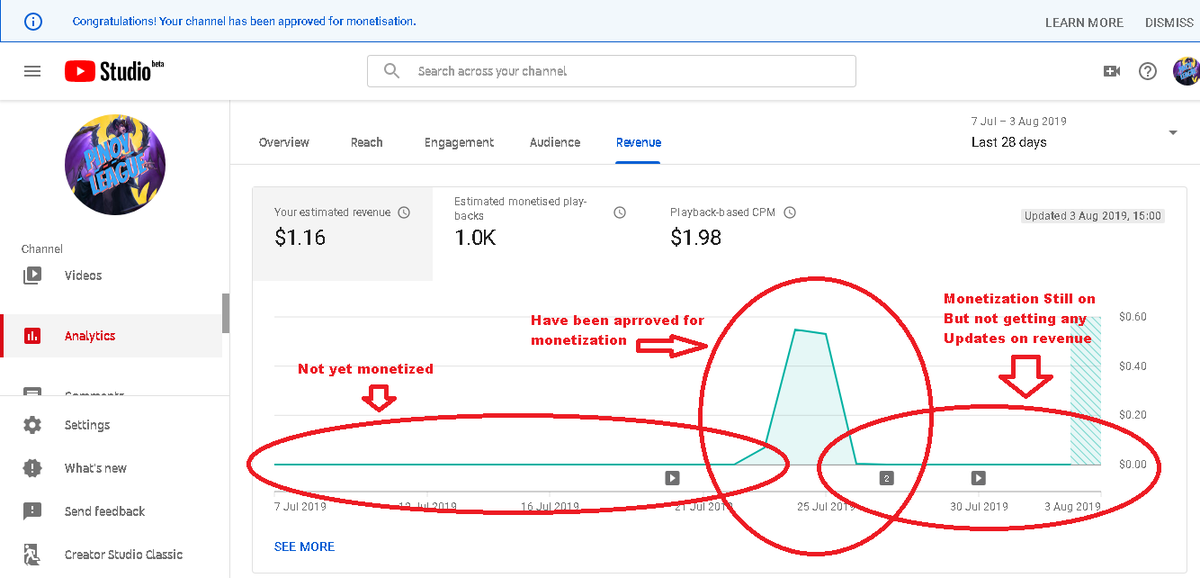Click the '2' videos marker on chart

point(886,478)
